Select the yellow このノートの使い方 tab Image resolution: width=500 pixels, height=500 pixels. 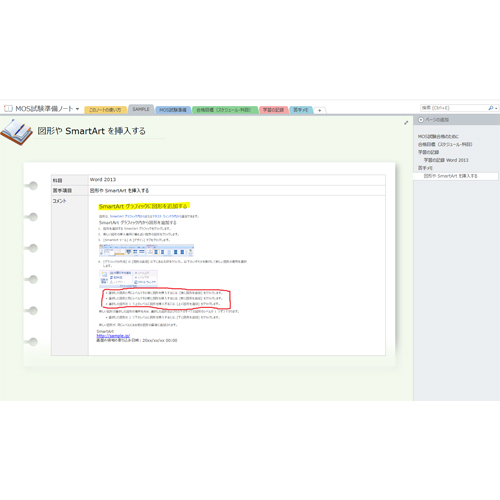point(105,110)
